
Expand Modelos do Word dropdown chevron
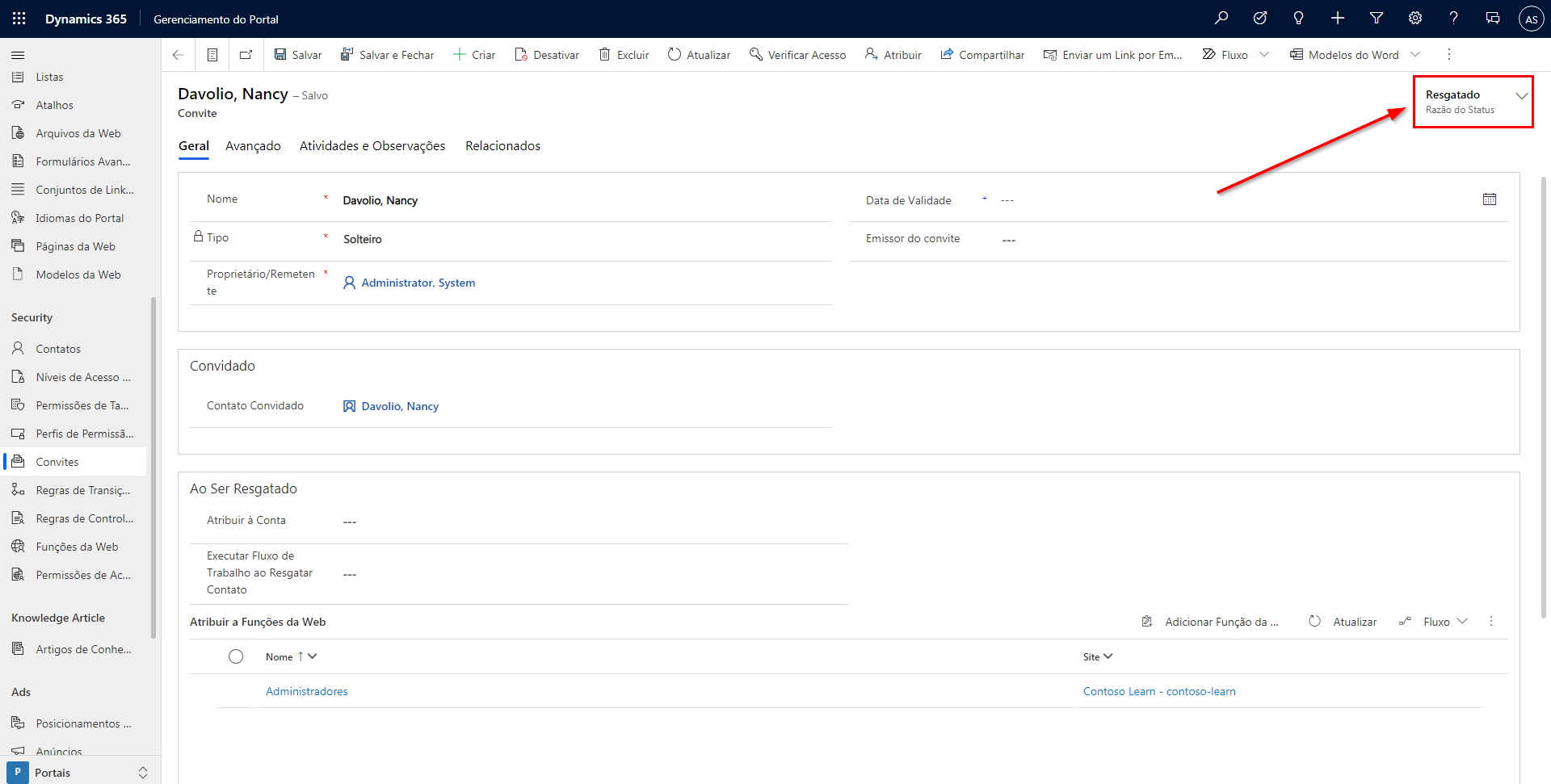click(1415, 55)
